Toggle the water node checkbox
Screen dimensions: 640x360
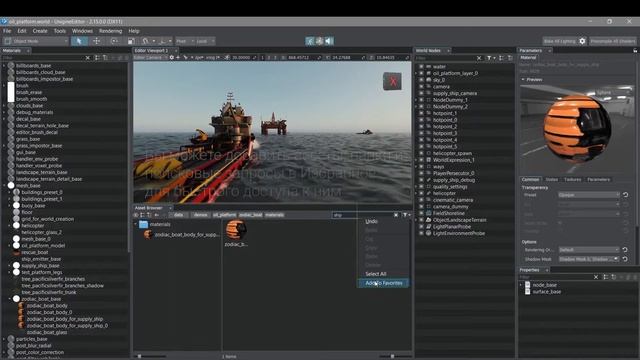[x=421, y=67]
